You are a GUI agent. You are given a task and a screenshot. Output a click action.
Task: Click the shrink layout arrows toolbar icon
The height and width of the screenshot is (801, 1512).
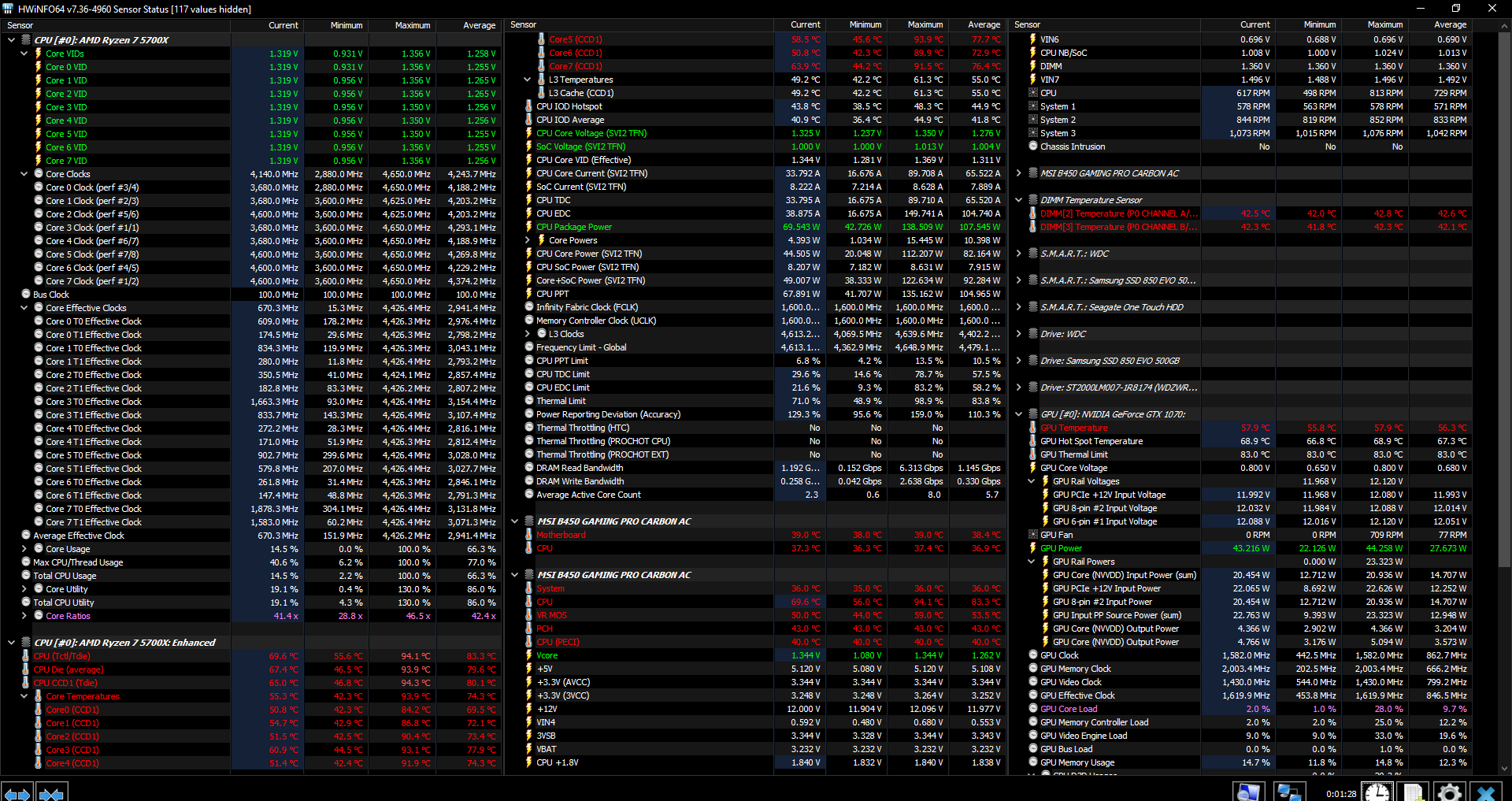coord(51,792)
